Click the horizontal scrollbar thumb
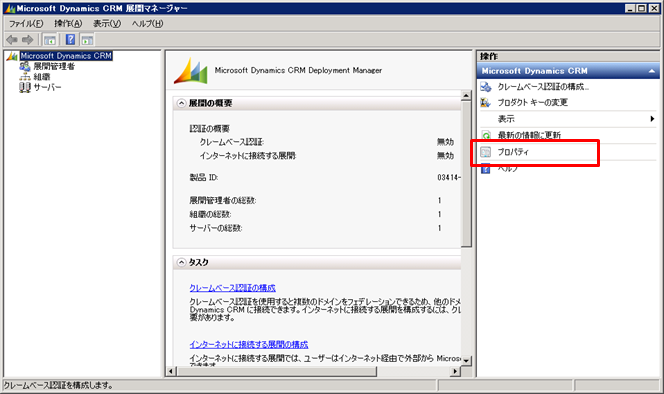 276,372
